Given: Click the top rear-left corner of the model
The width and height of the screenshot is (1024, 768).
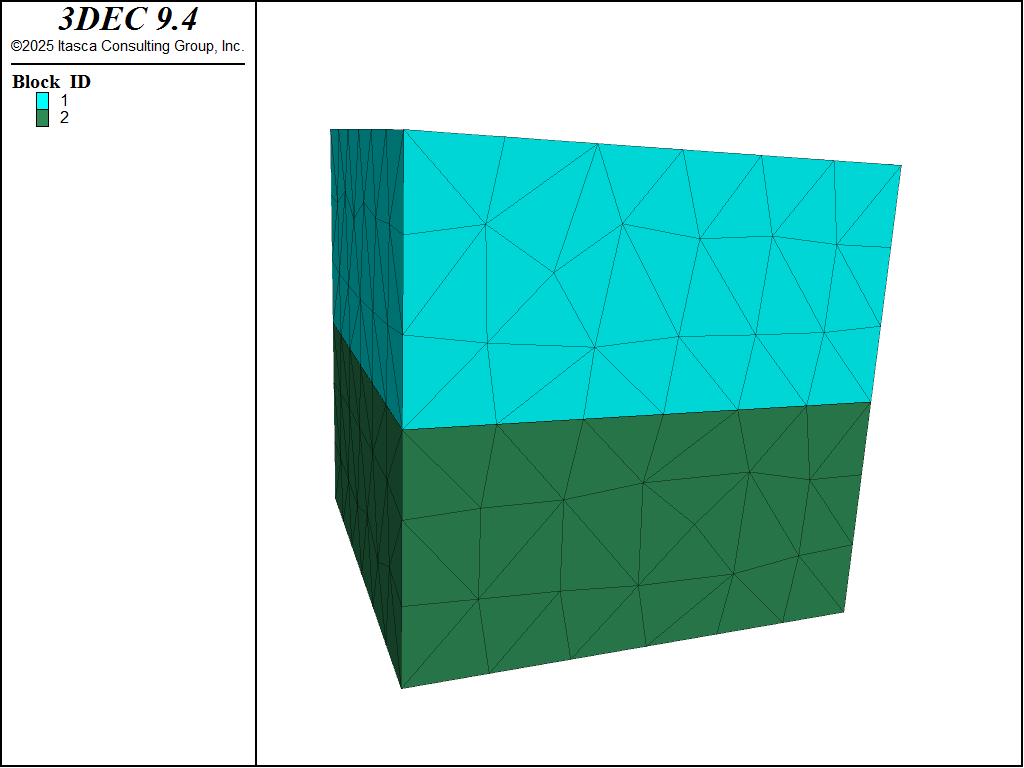Looking at the screenshot, I should [331, 129].
